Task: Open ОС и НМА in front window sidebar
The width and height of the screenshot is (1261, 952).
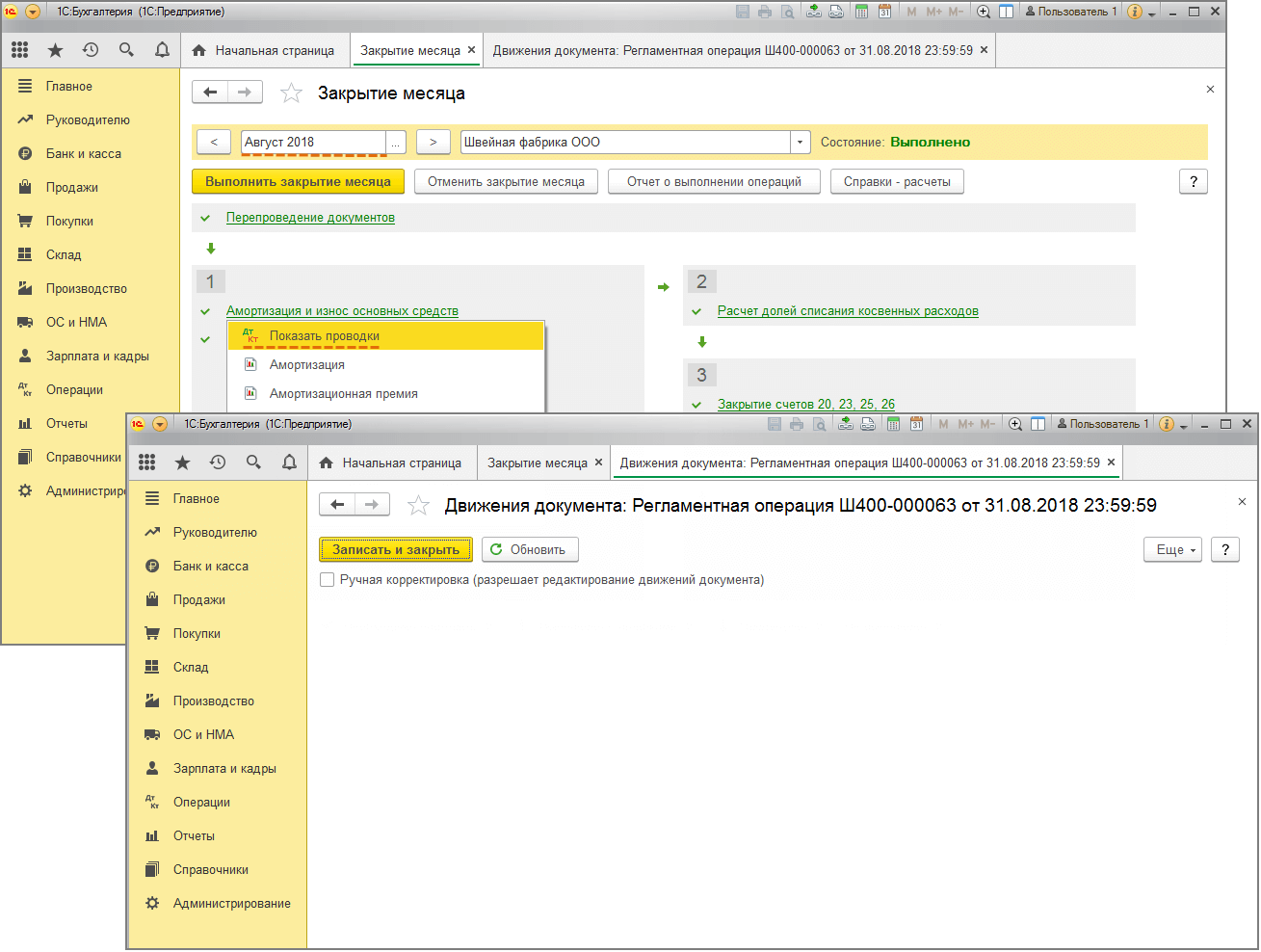Action: [x=203, y=735]
